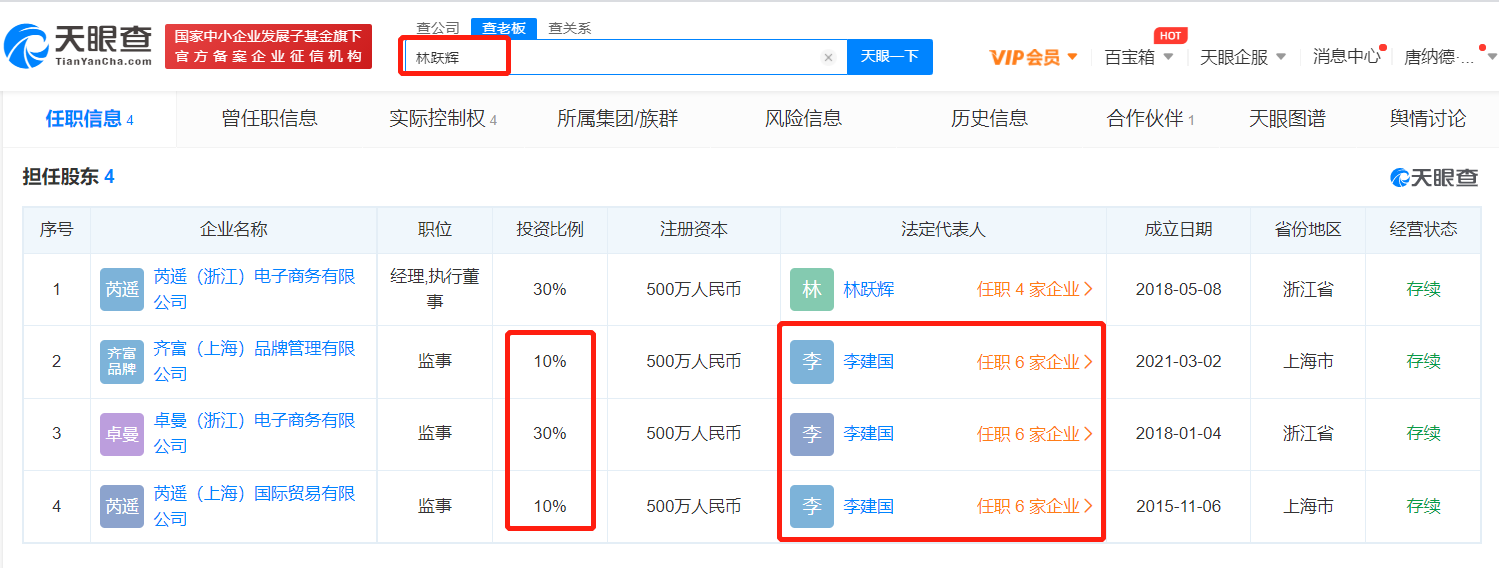The width and height of the screenshot is (1499, 568).
Task: Click the 投资比例 column header
Action: click(549, 229)
